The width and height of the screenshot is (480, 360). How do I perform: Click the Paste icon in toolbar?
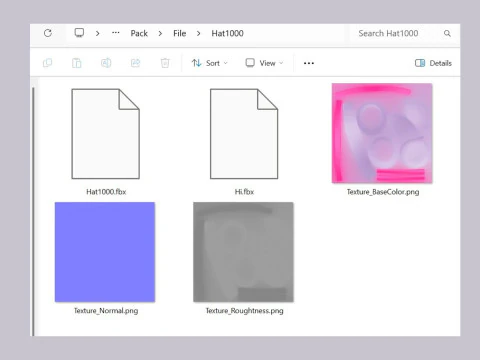click(77, 63)
